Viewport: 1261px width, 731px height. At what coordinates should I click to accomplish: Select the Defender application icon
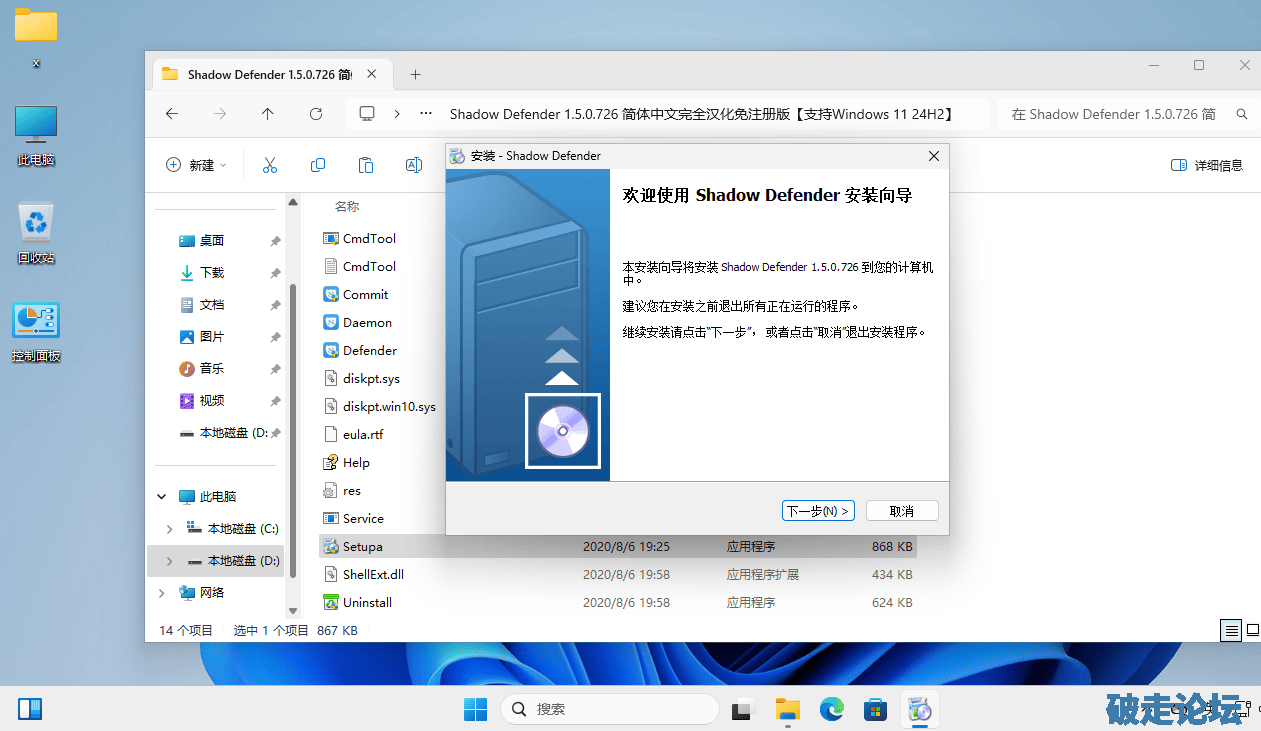point(332,351)
